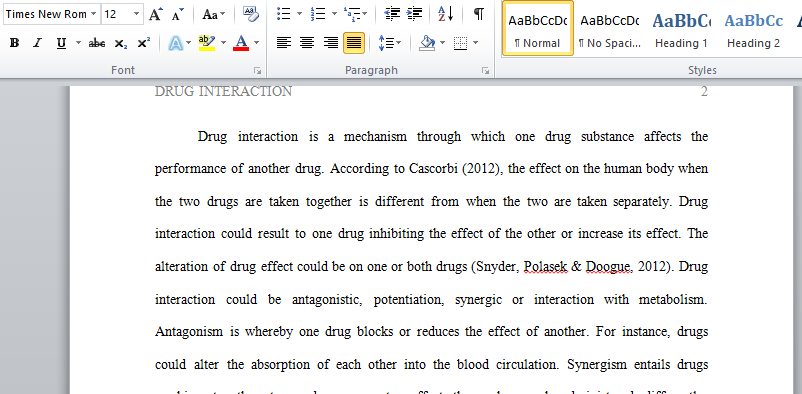Click the Numbering list icon
The image size is (802, 394).
(x=318, y=14)
